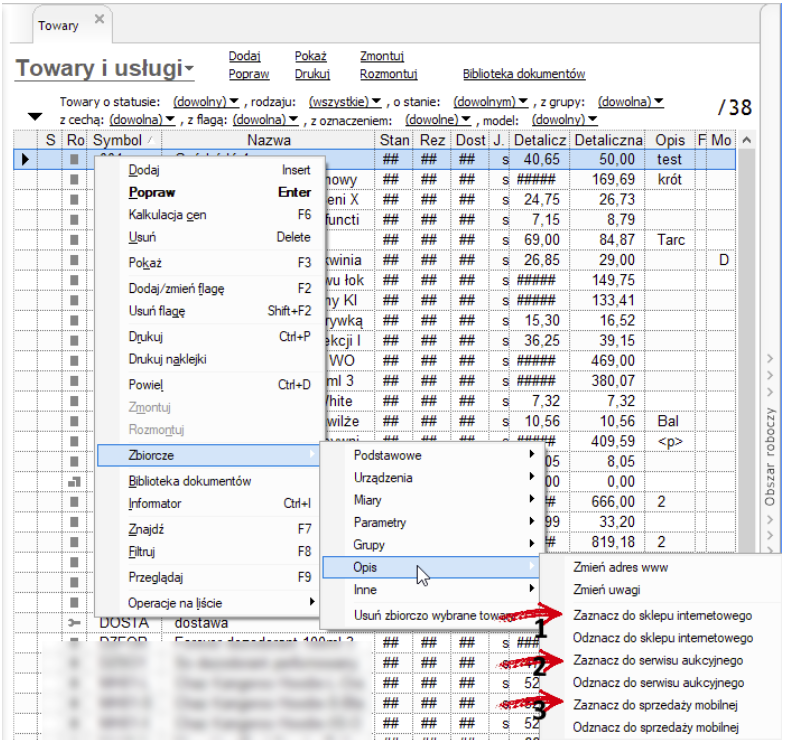The width and height of the screenshot is (789, 746).
Task: Select Odznacz do sklepu internetowego
Action: (663, 638)
